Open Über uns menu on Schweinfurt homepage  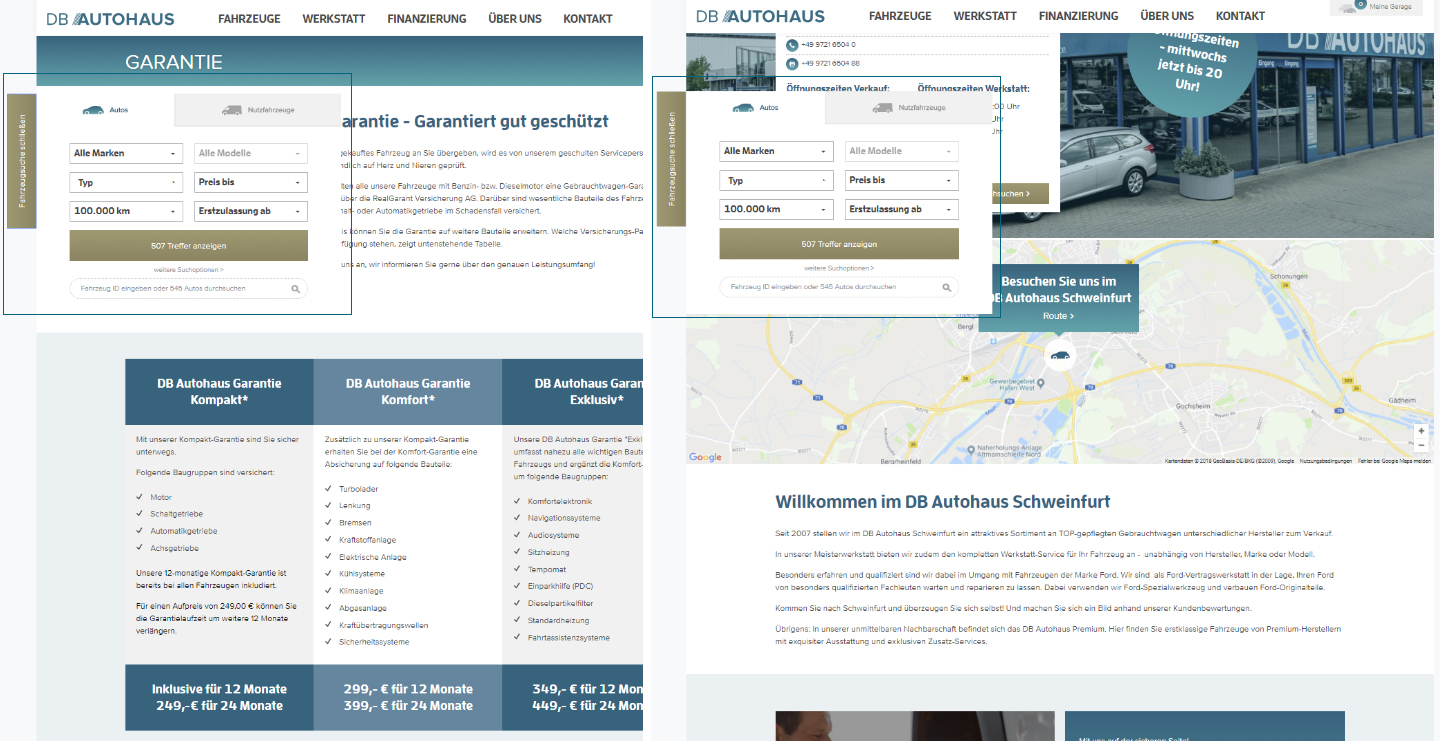pos(1167,16)
